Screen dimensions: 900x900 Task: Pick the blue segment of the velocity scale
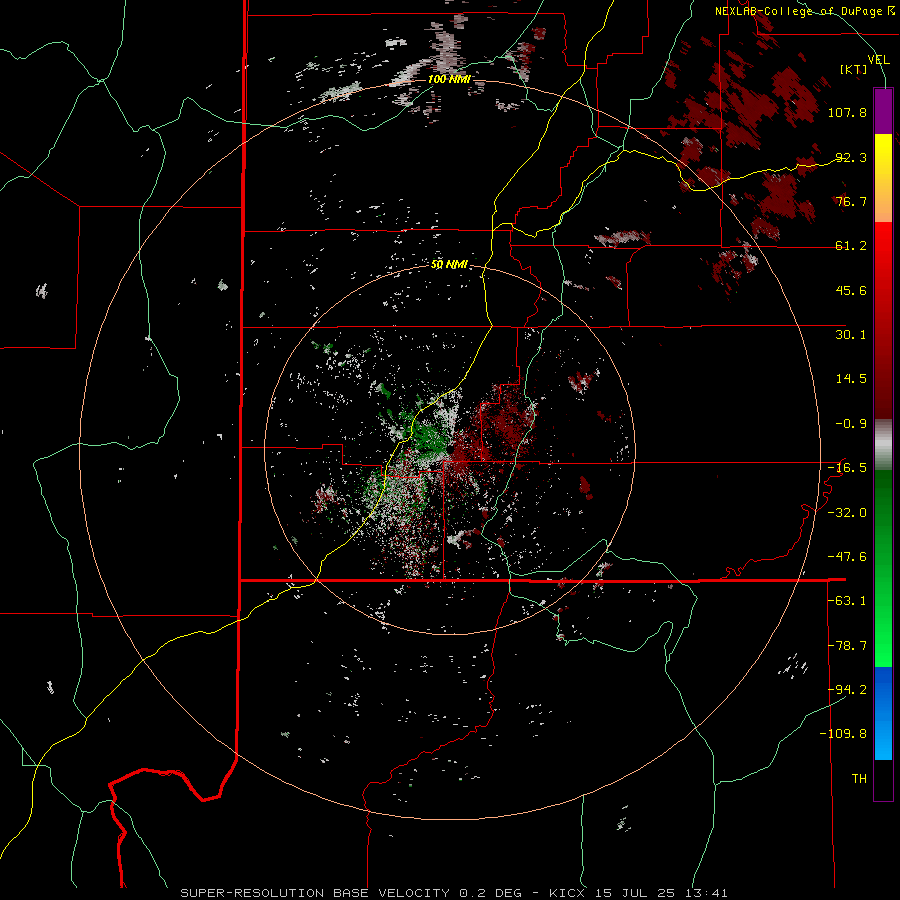[x=883, y=713]
